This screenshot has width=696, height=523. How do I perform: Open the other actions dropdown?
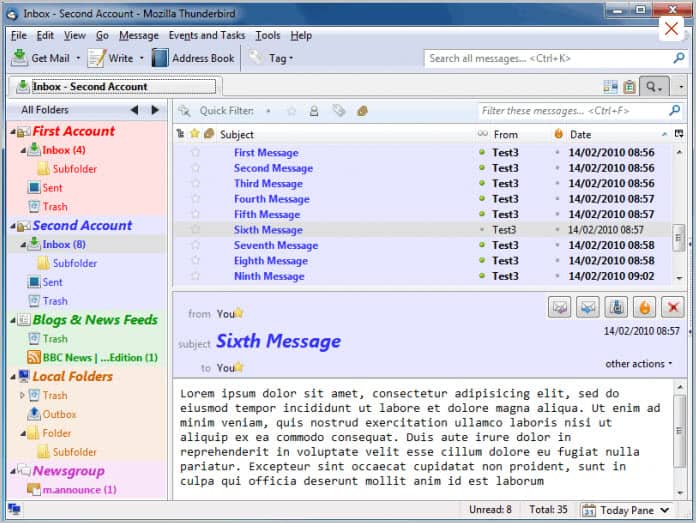point(638,364)
